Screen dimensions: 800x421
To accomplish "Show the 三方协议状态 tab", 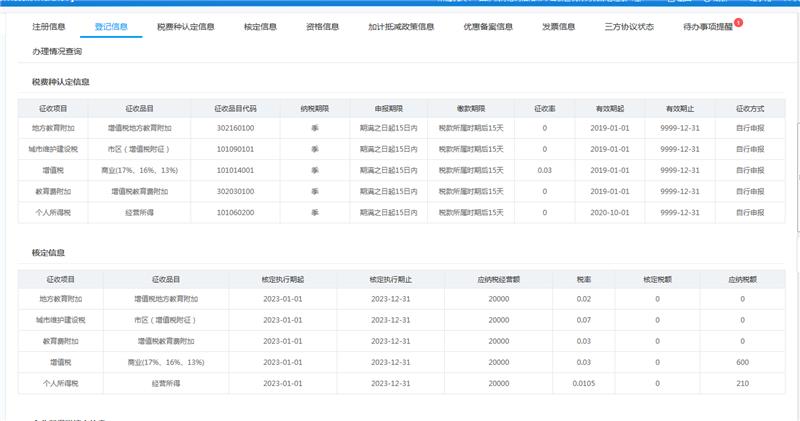I will (629, 28).
